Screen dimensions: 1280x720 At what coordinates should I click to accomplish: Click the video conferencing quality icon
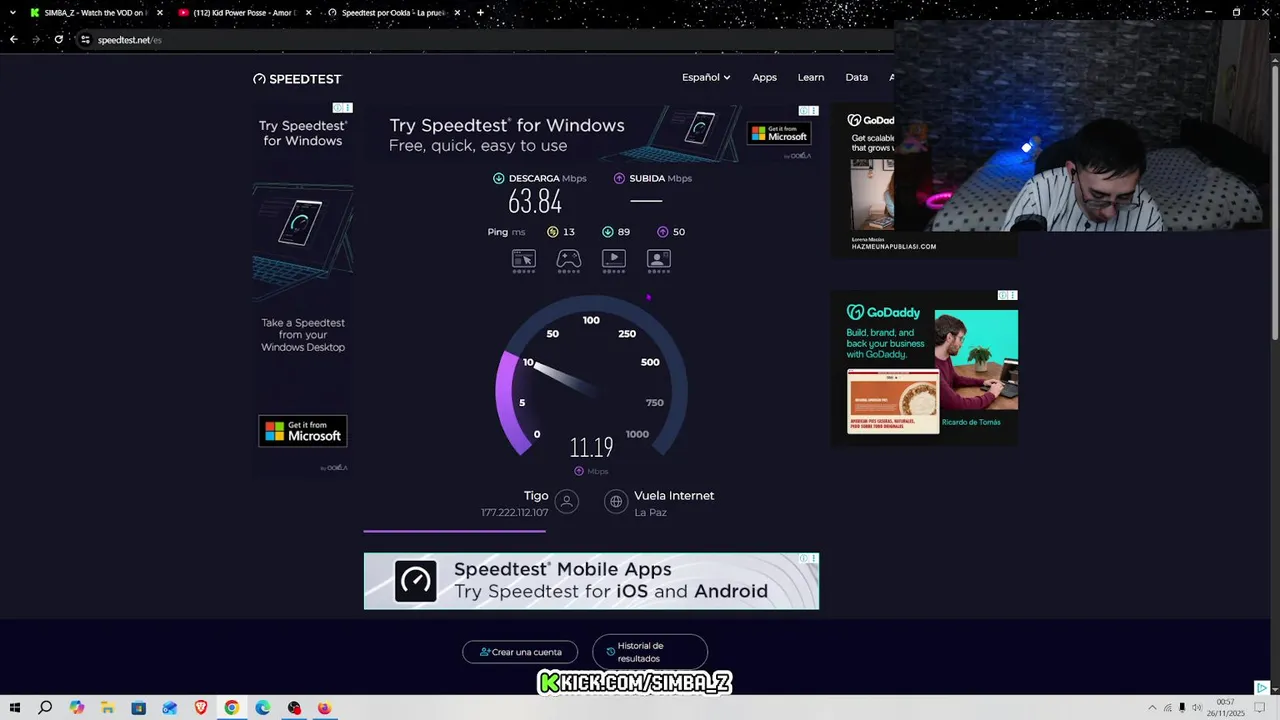coord(659,259)
